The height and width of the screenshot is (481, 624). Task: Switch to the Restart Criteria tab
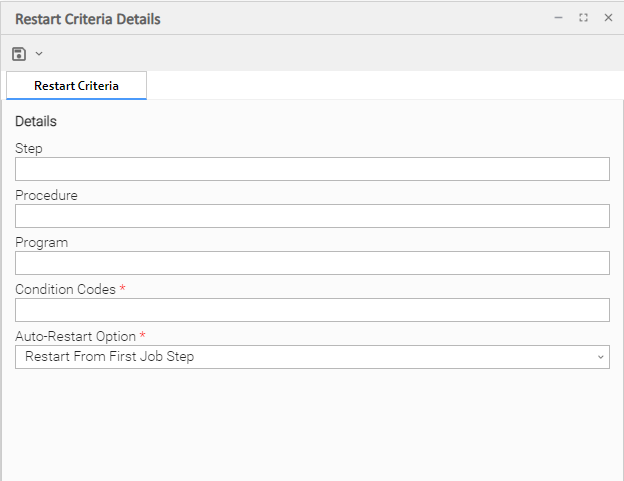tap(76, 86)
